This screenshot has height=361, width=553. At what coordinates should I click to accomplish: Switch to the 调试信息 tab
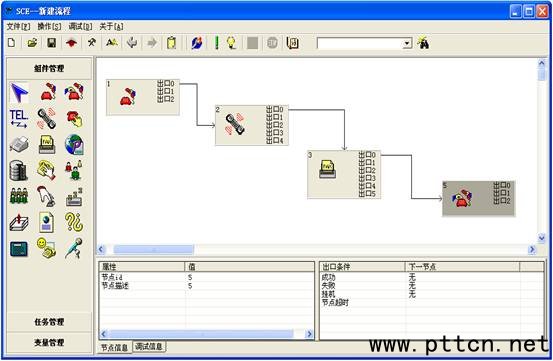click(x=148, y=347)
